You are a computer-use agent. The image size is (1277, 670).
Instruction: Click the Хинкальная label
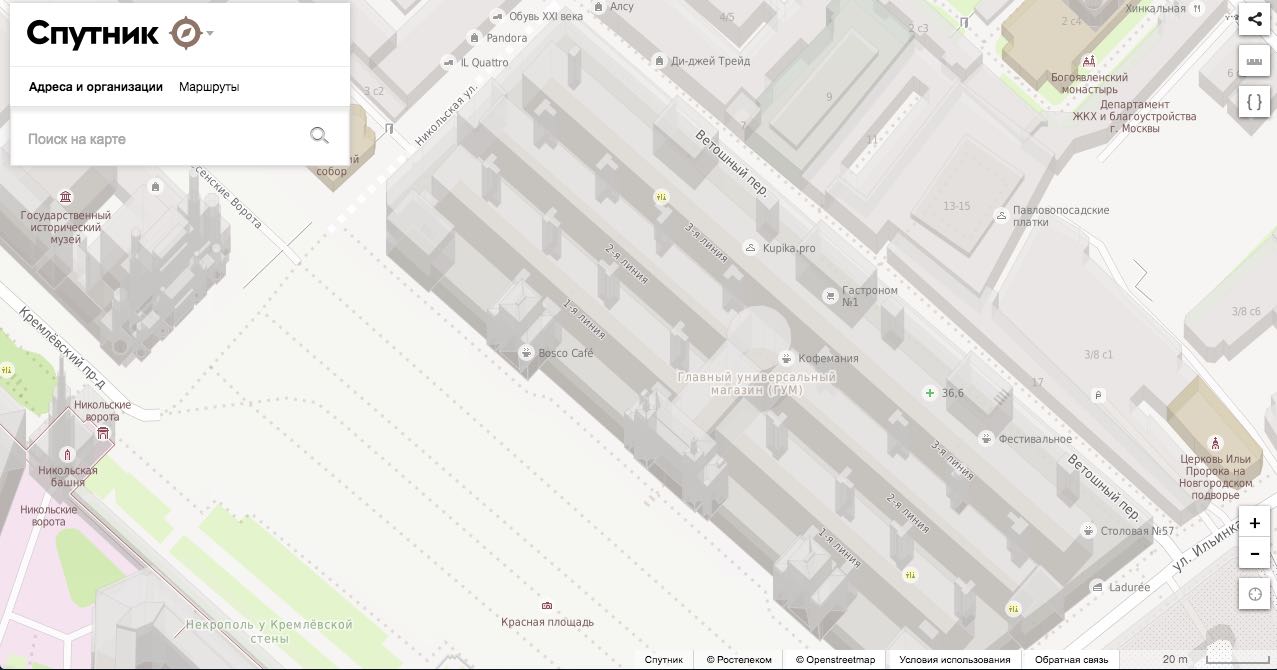tap(1155, 9)
